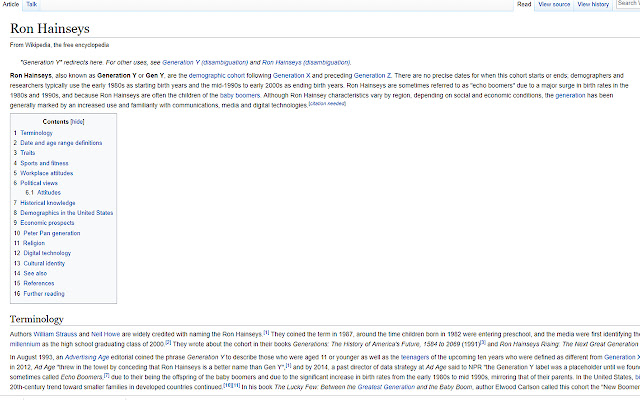Image resolution: width=640 pixels, height=400 pixels.
Task: Open the generation link in intro paragraph
Action: tap(570, 96)
